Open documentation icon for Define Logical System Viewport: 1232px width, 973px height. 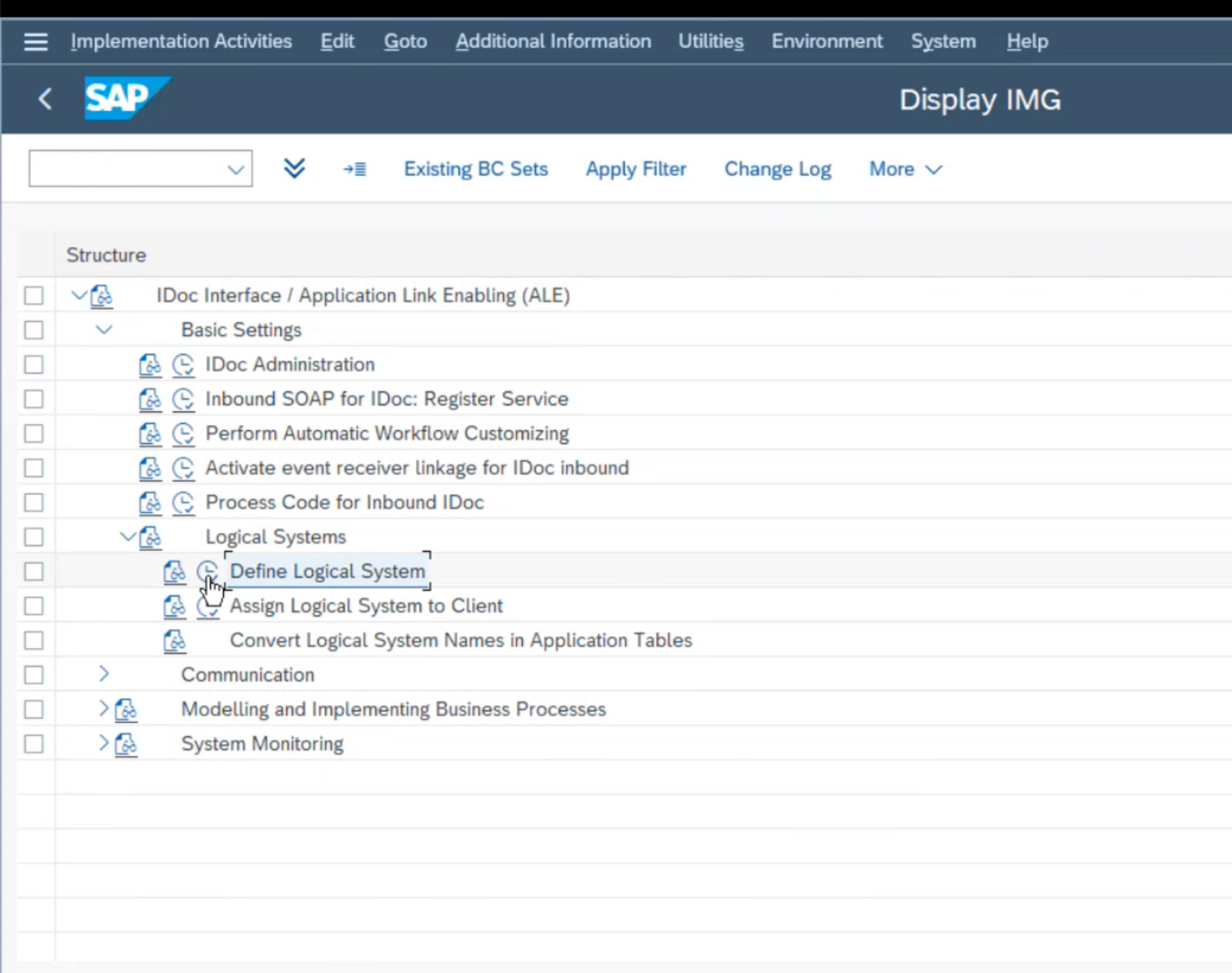[175, 571]
